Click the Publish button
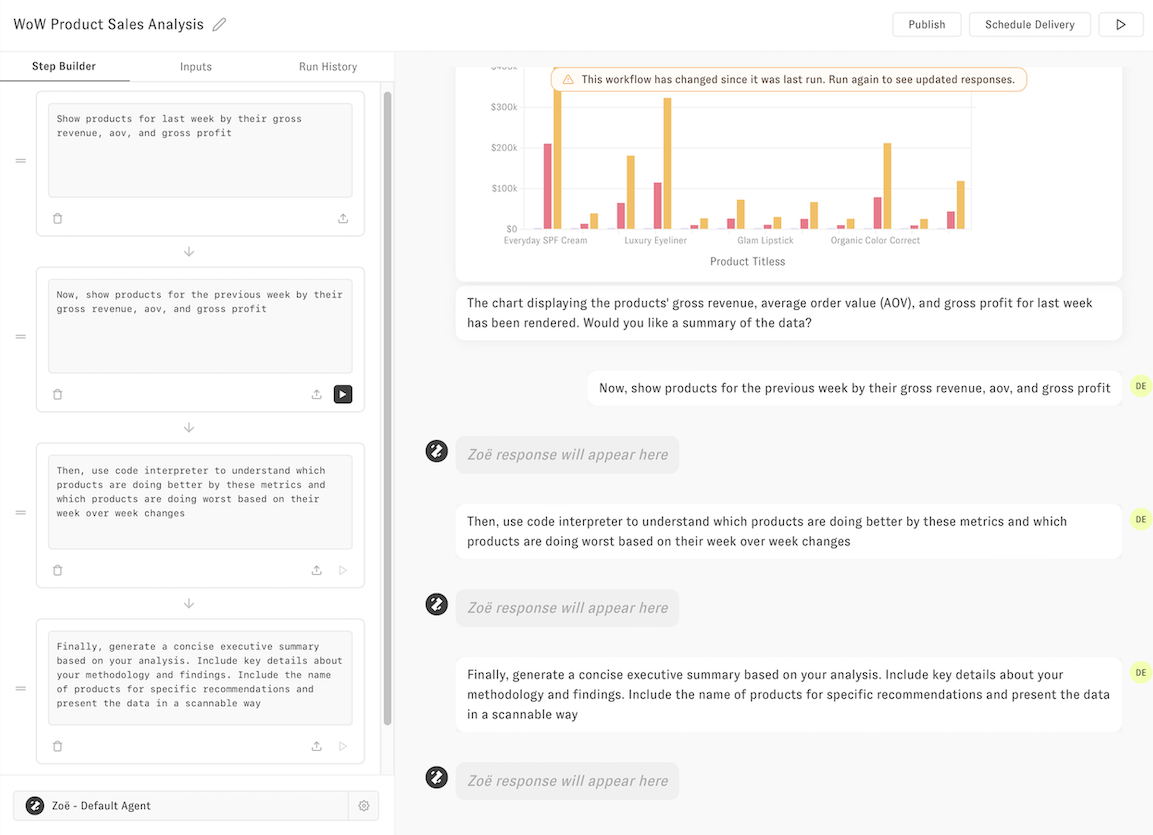The height and width of the screenshot is (835, 1153). (x=927, y=24)
